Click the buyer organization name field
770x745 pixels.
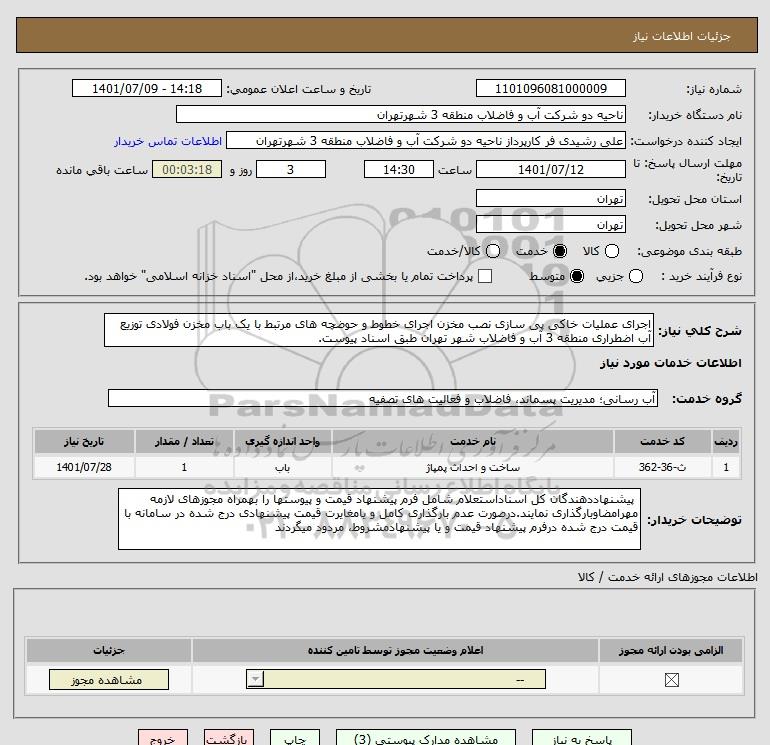point(401,114)
